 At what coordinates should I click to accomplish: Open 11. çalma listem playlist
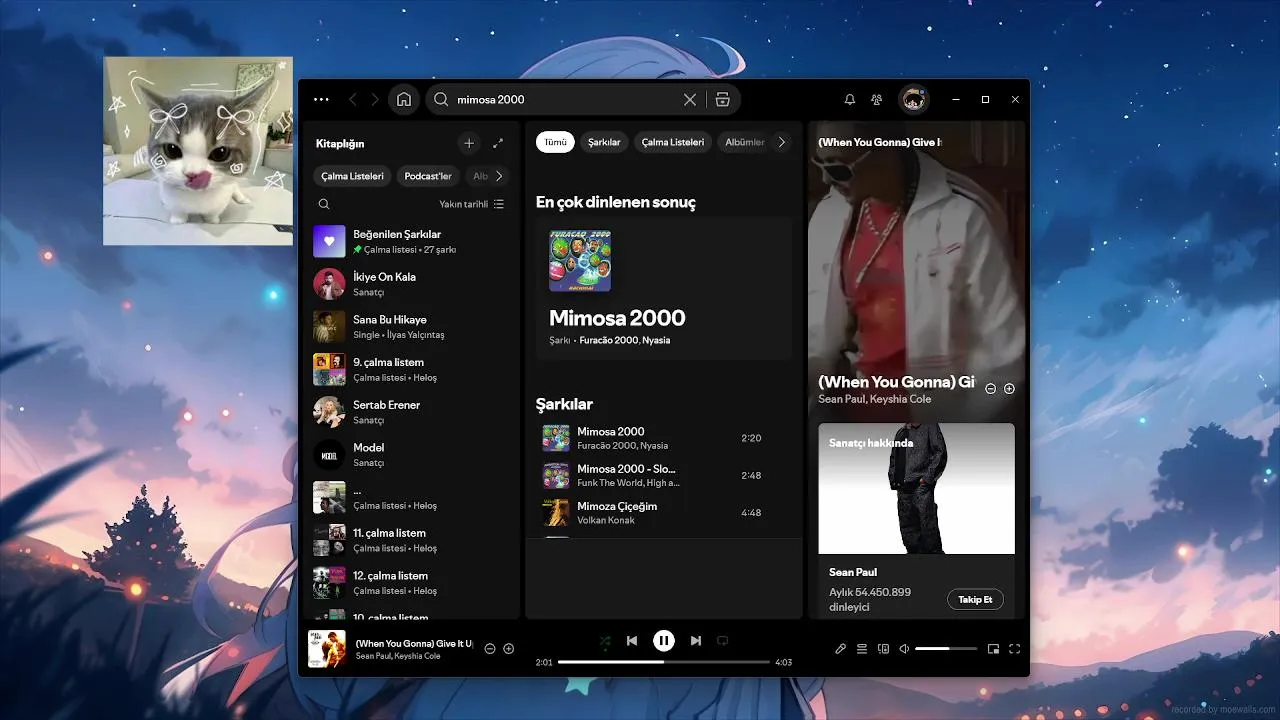410,540
